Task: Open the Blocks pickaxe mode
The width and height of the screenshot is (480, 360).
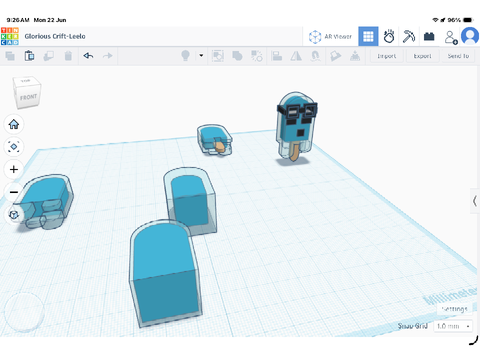Action: click(409, 36)
